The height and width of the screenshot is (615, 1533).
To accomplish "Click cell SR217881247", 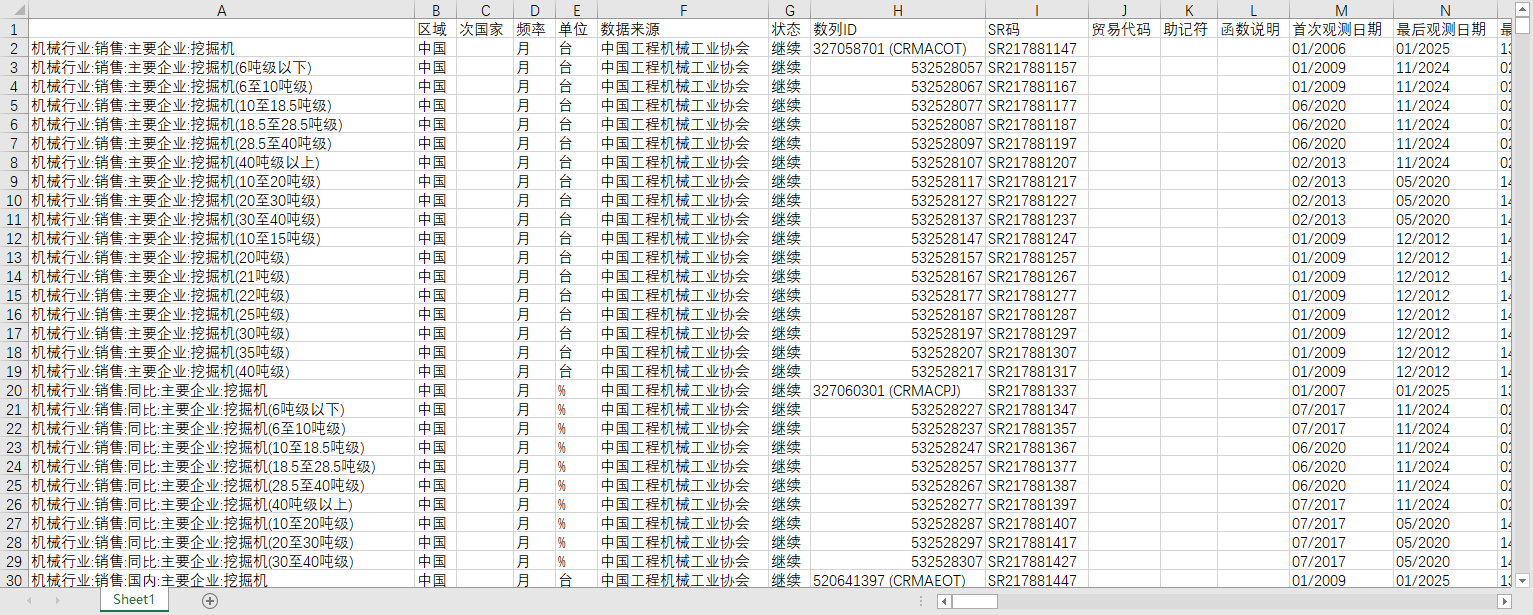I will click(1036, 238).
